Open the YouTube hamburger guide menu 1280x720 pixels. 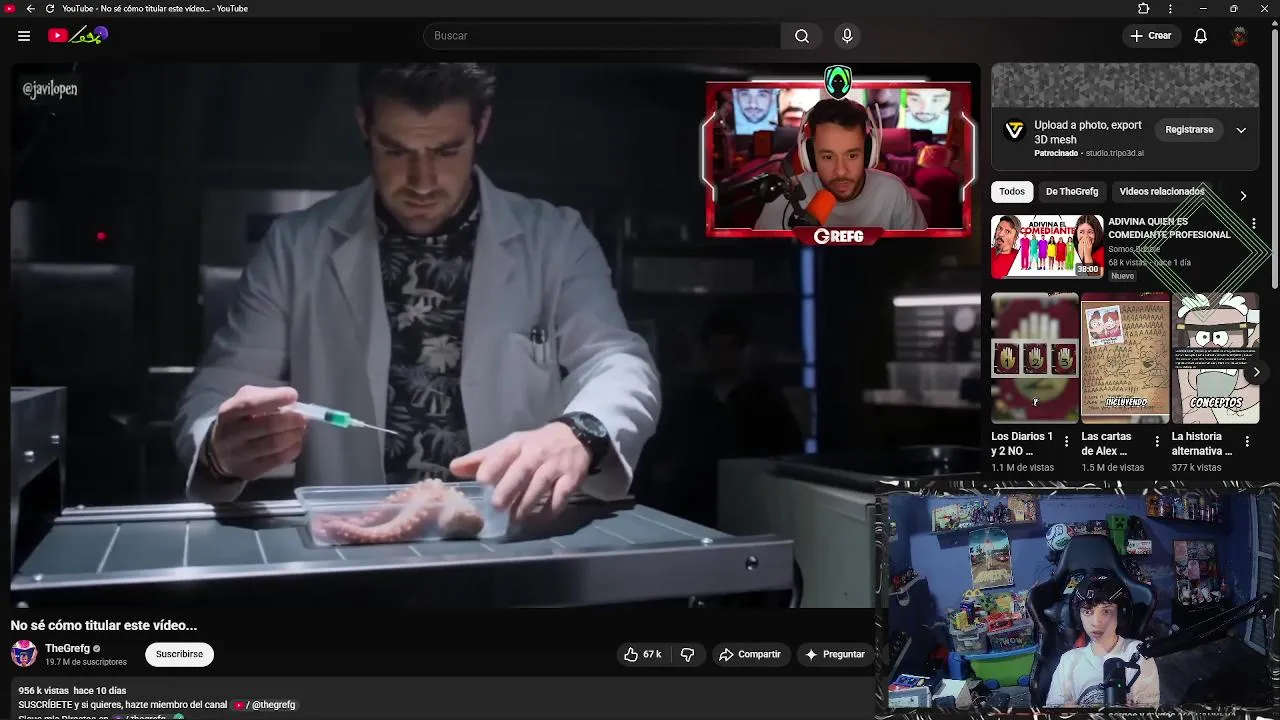[x=24, y=36]
